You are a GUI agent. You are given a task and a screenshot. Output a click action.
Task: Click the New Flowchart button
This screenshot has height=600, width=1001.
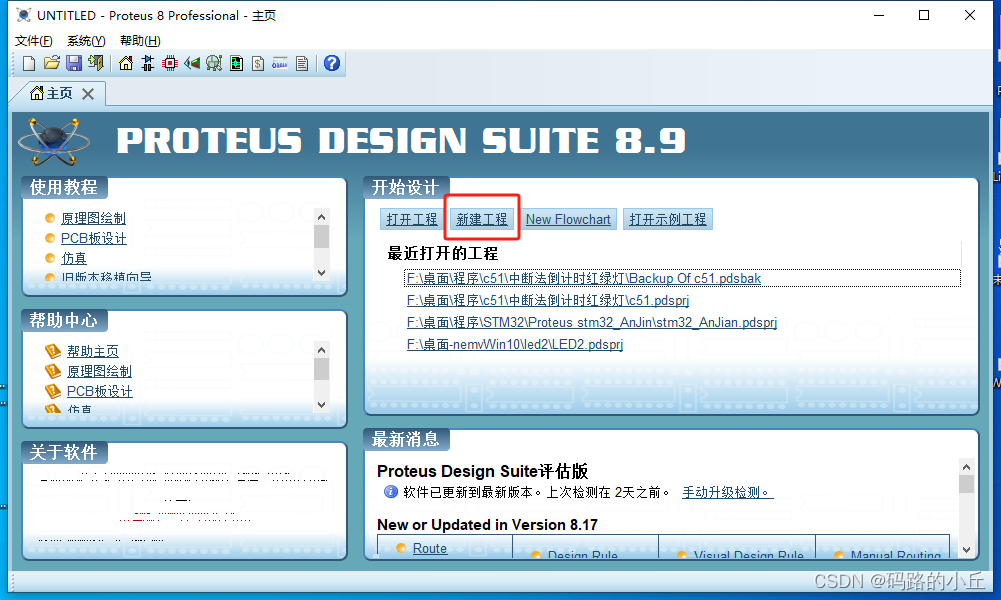tap(568, 219)
